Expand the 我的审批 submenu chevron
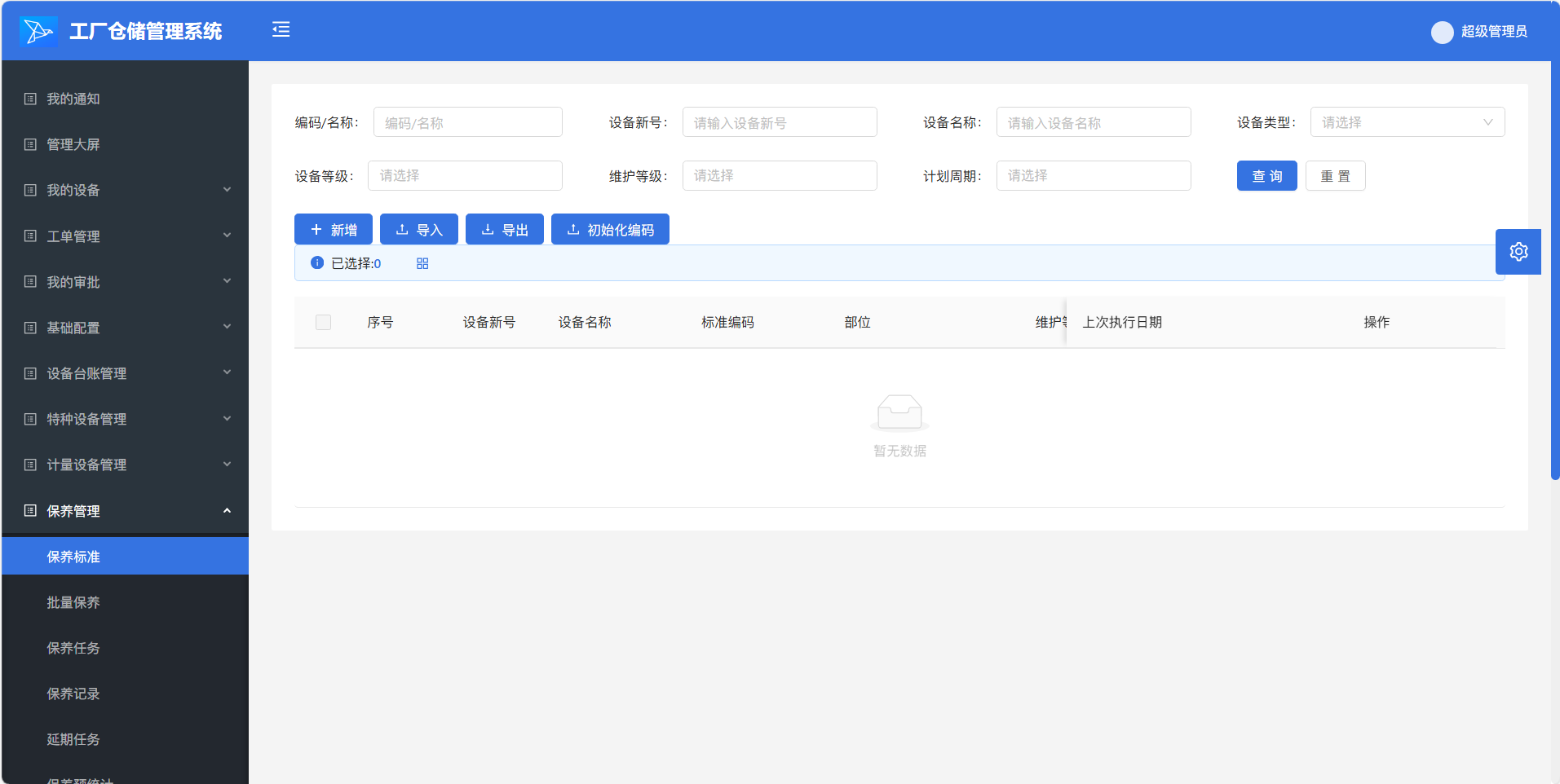 tap(227, 280)
